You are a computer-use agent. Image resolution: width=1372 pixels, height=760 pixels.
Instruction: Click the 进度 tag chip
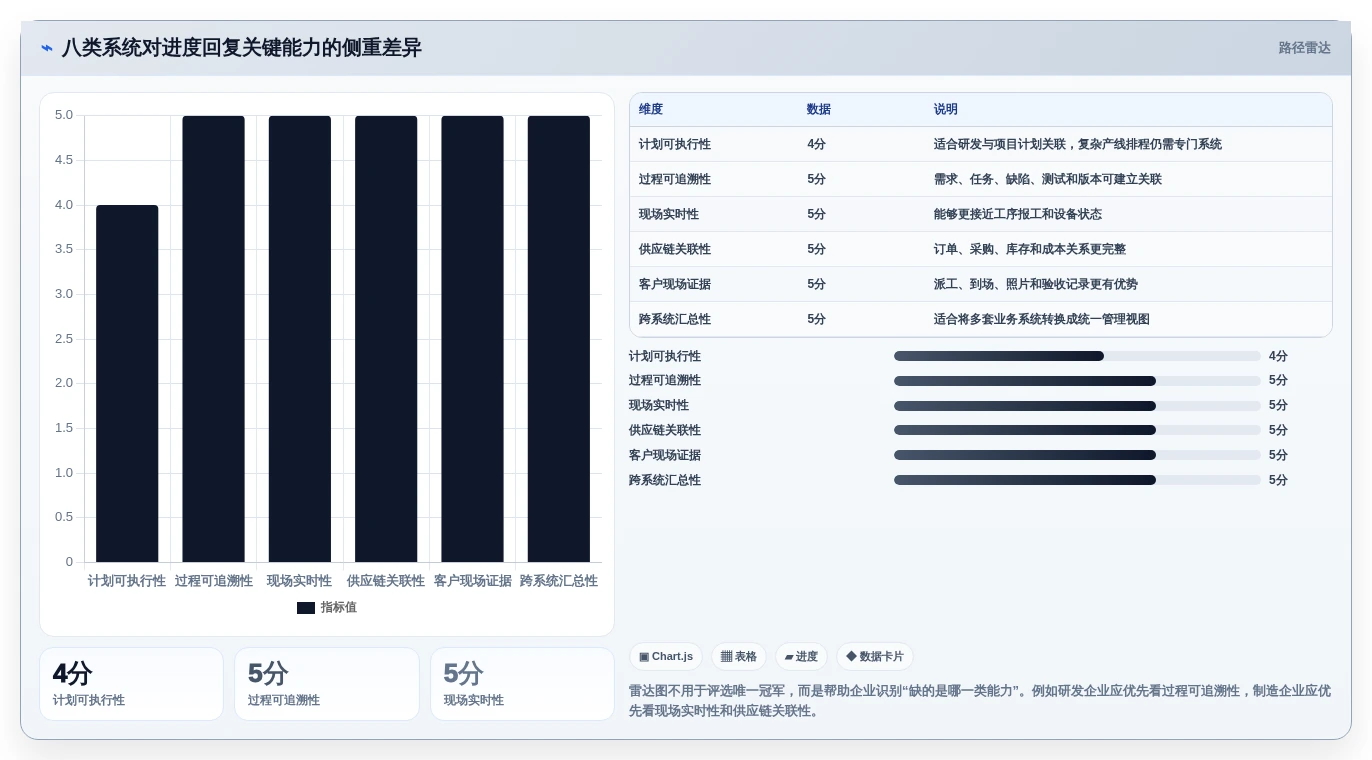[x=801, y=657]
